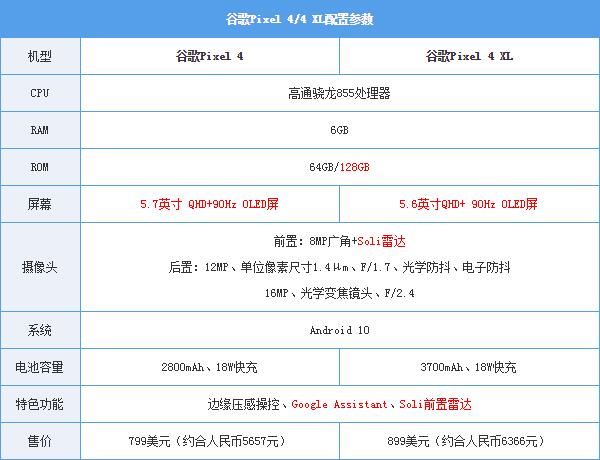
Task: Select the '屏幕' row label
Action: coord(39,204)
